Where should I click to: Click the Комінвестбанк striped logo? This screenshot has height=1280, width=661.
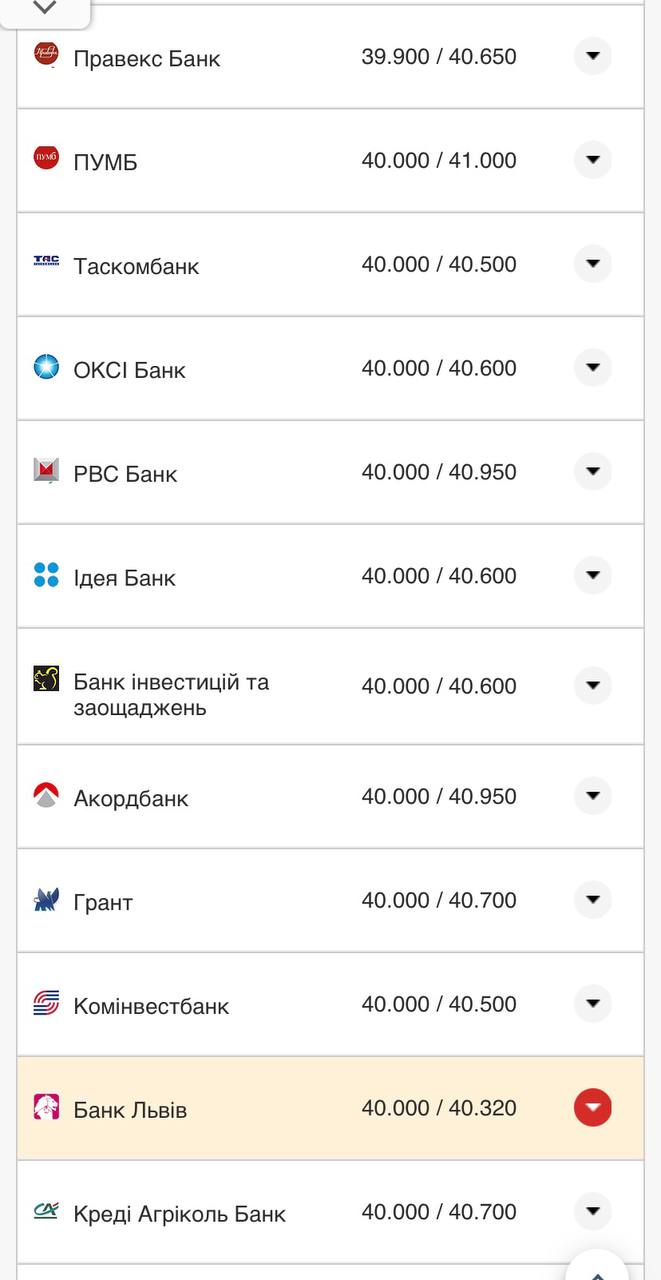[46, 1003]
